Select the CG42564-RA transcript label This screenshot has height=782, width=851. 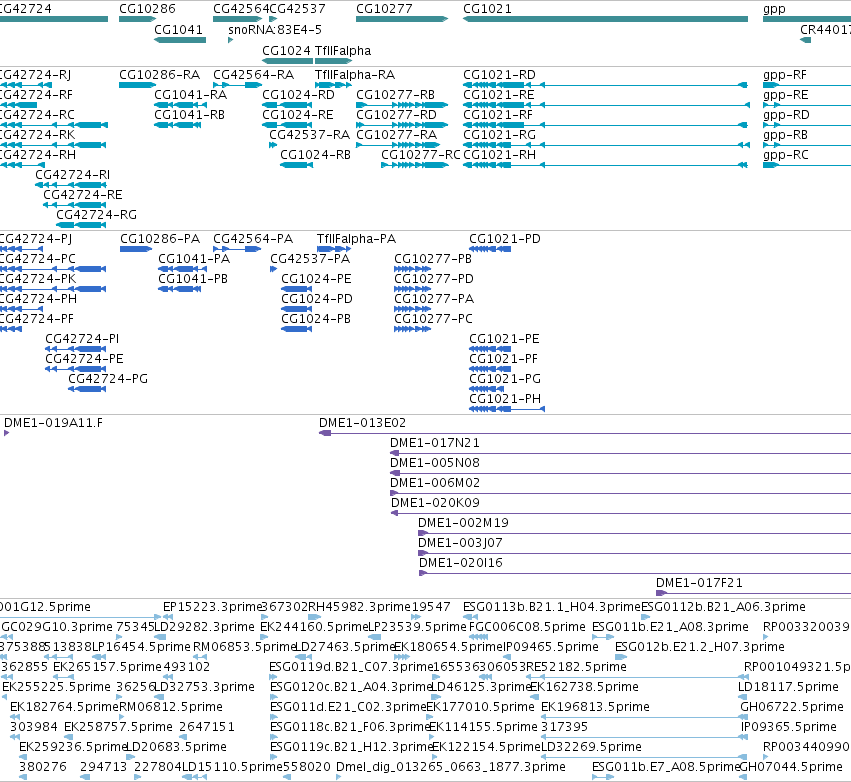point(253,74)
